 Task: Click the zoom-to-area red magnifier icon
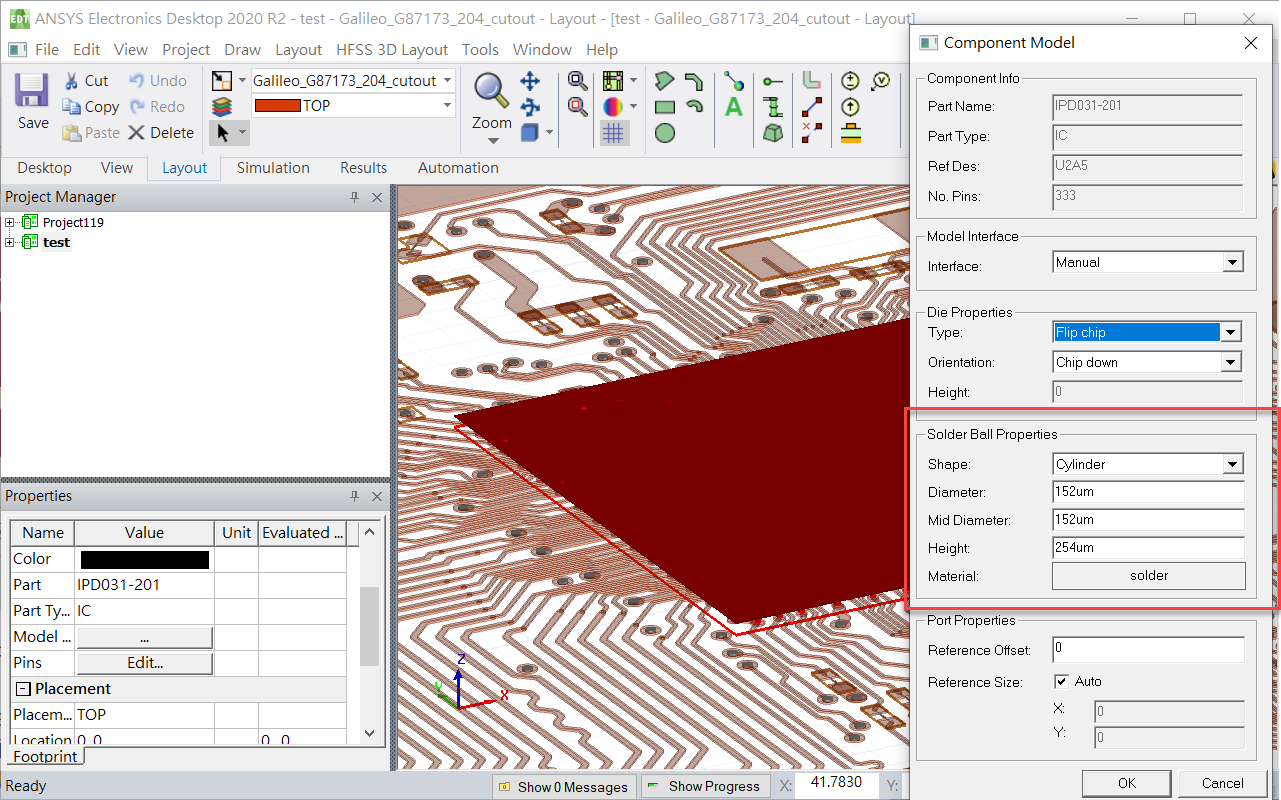pos(577,106)
